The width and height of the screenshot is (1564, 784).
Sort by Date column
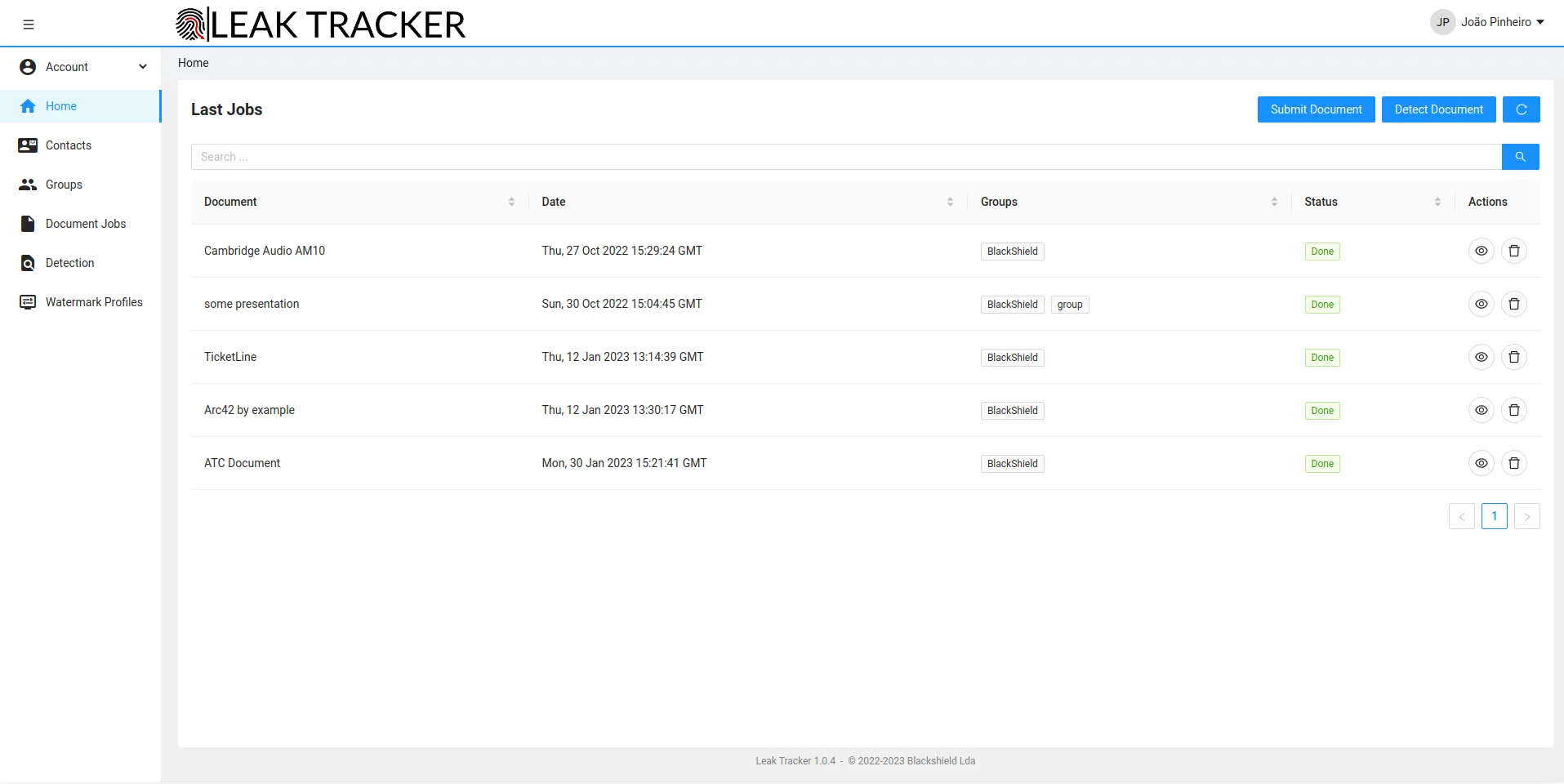click(x=950, y=202)
